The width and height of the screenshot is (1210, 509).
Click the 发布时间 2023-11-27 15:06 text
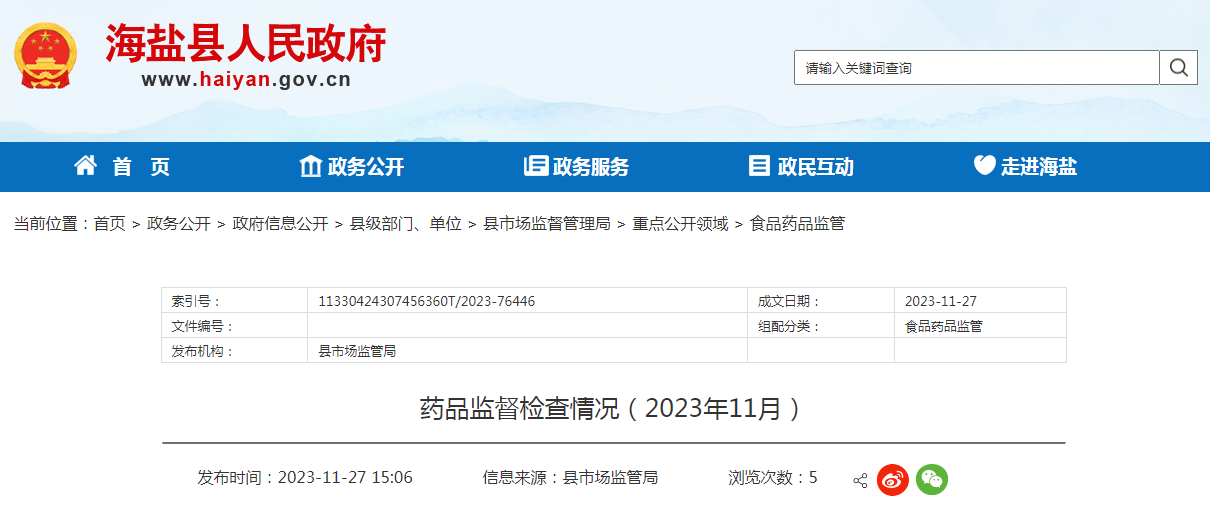click(x=305, y=478)
